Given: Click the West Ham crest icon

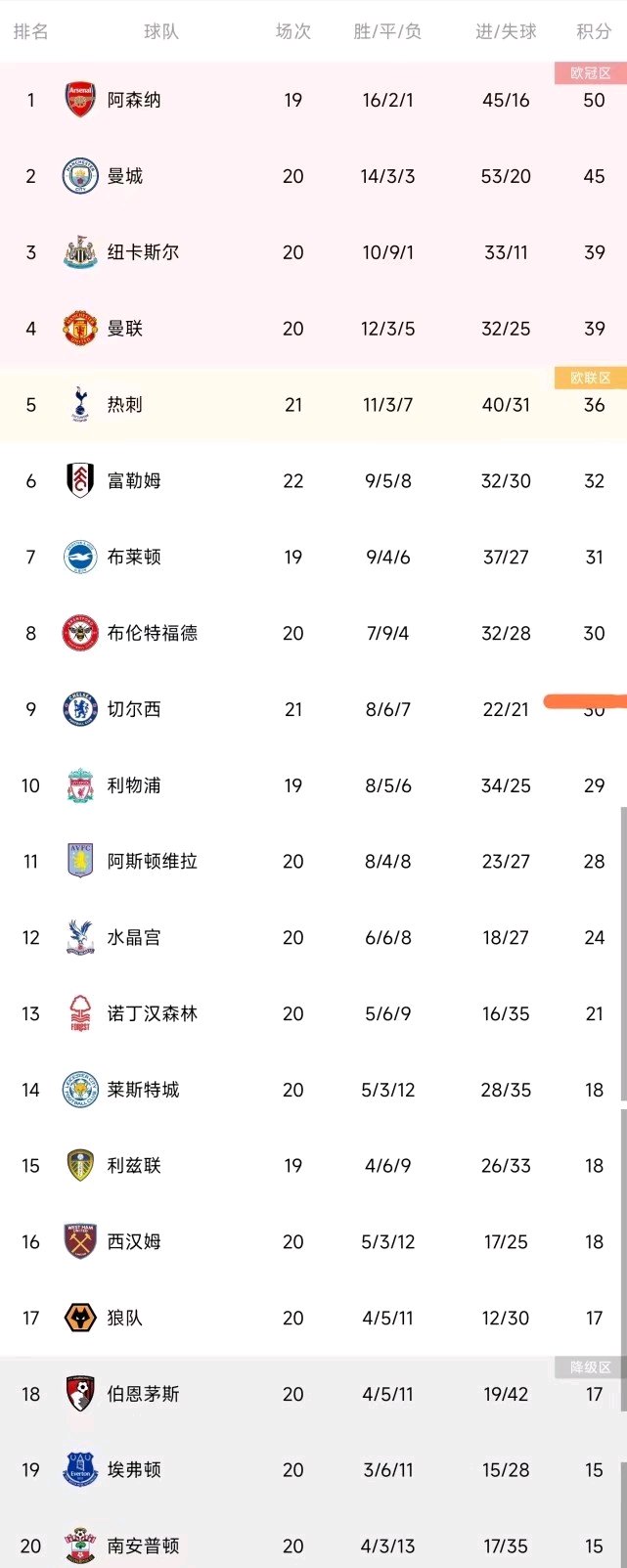Looking at the screenshot, I should (x=80, y=1241).
